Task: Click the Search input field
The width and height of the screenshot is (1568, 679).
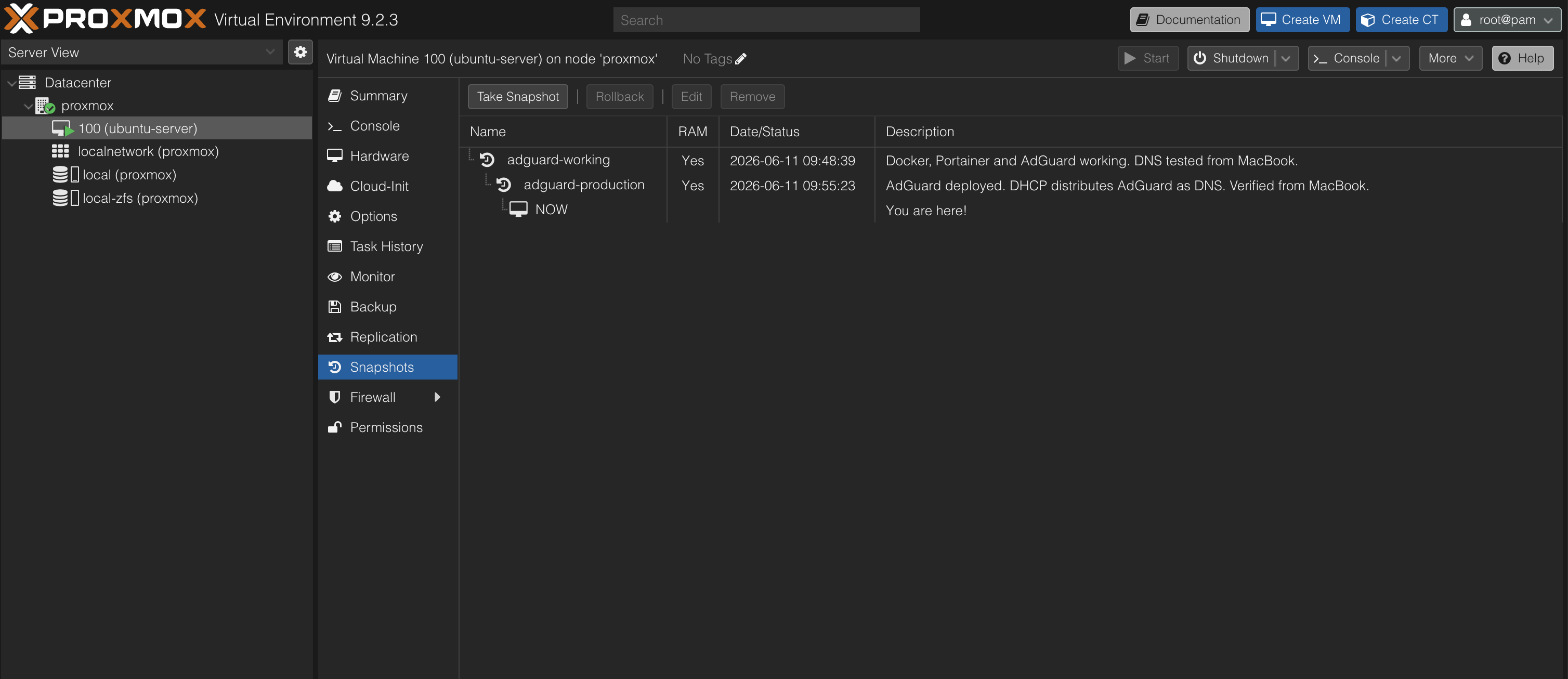Action: 766,20
